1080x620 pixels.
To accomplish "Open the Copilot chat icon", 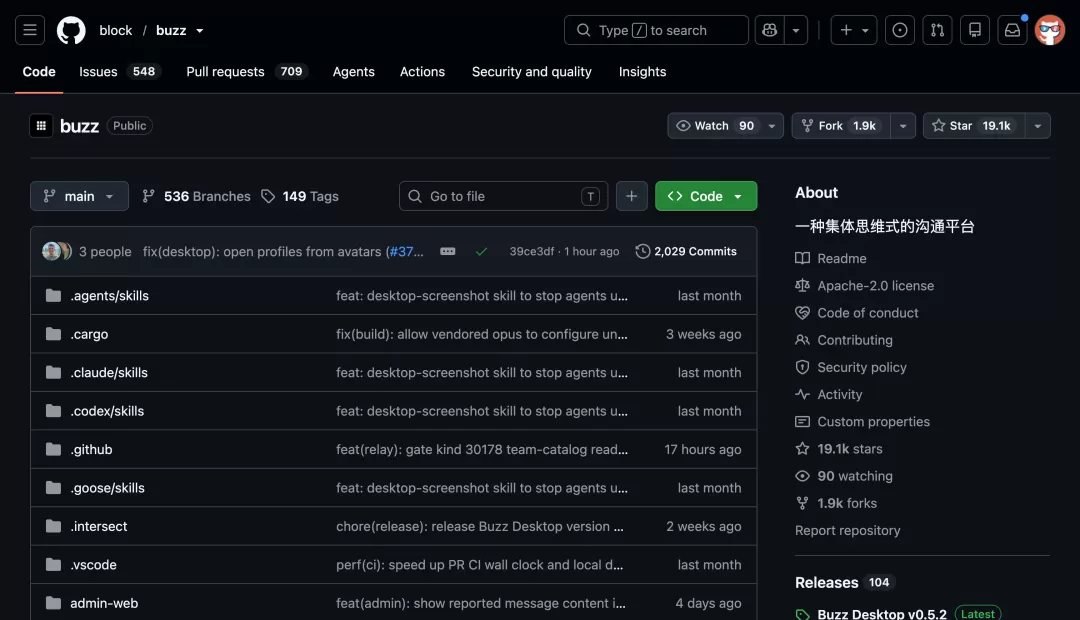I will [x=769, y=30].
